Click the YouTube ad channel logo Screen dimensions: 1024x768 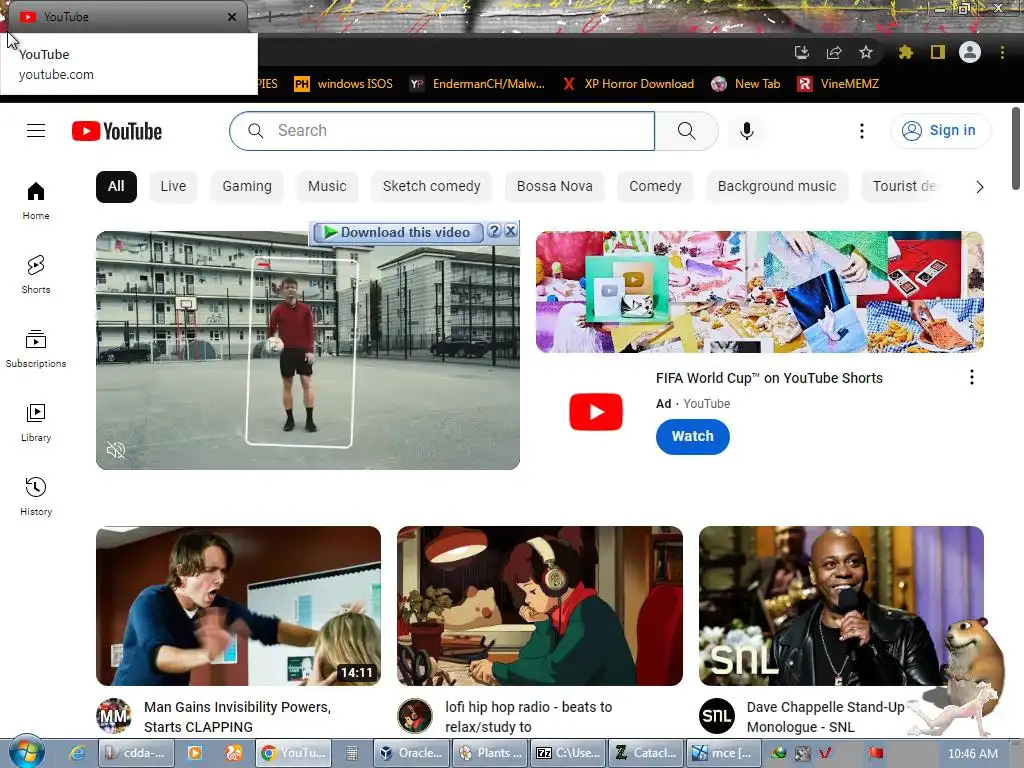click(x=596, y=412)
